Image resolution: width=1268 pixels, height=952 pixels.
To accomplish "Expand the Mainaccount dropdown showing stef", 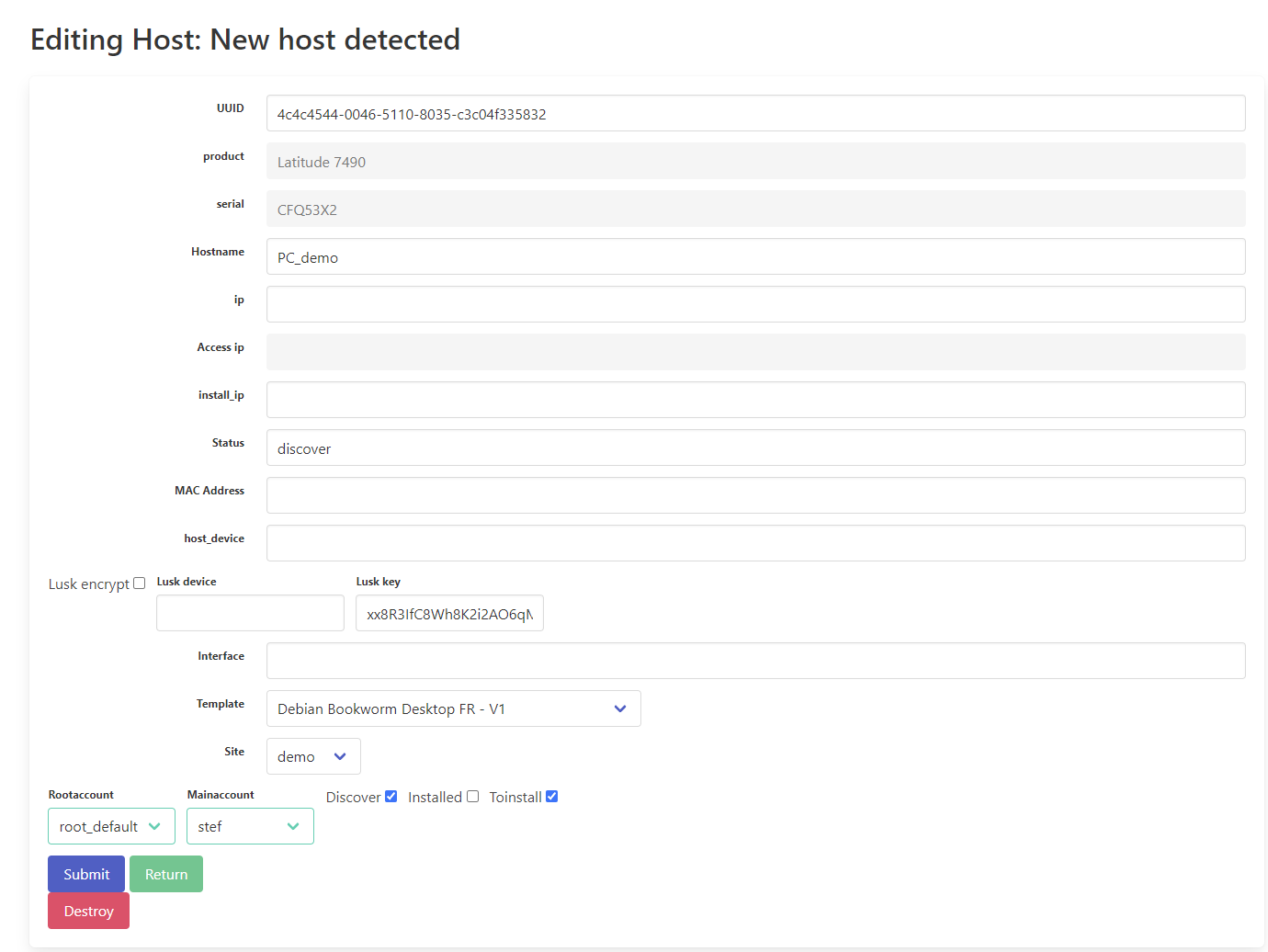I will (250, 826).
